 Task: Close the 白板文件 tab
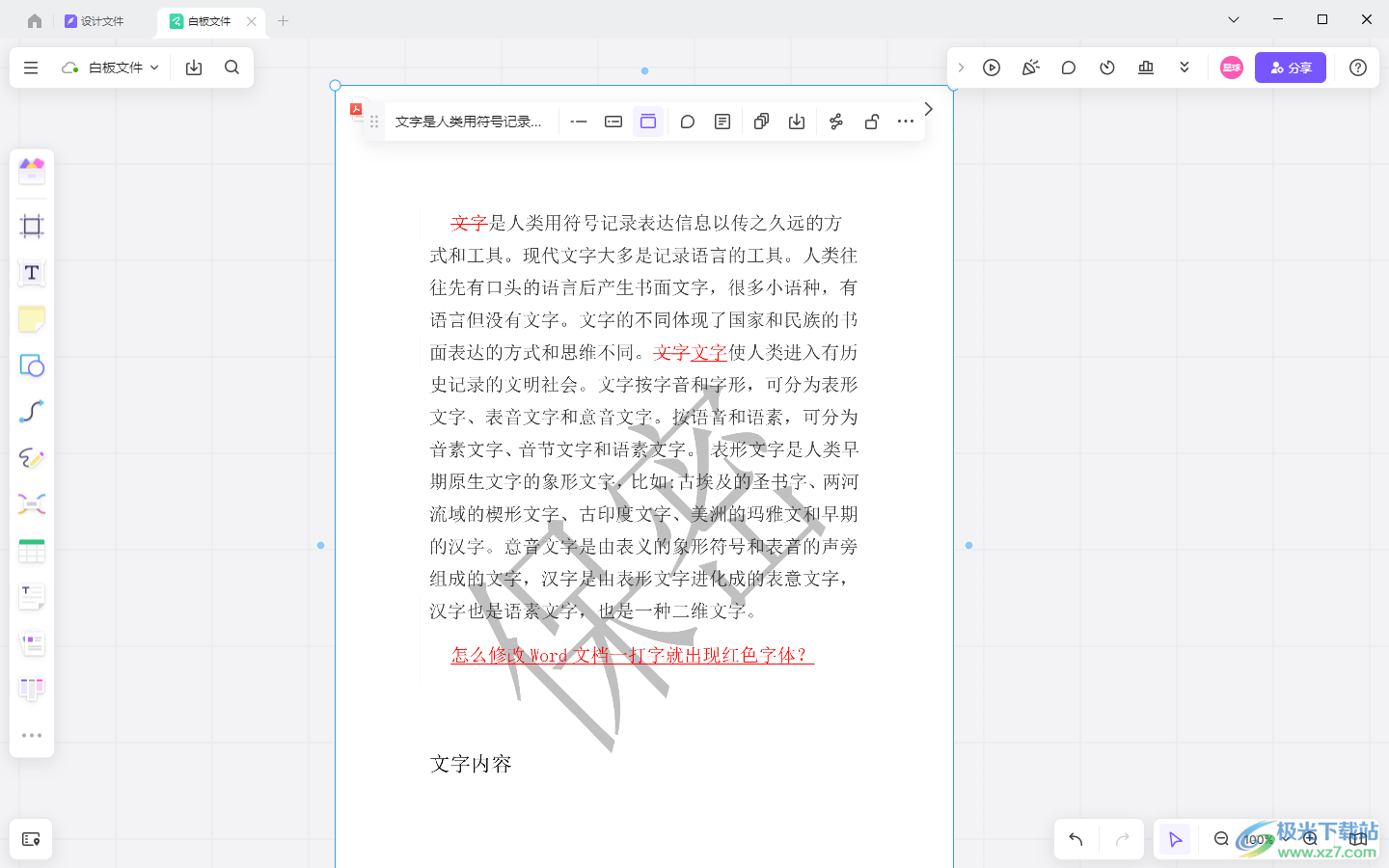coord(252,20)
